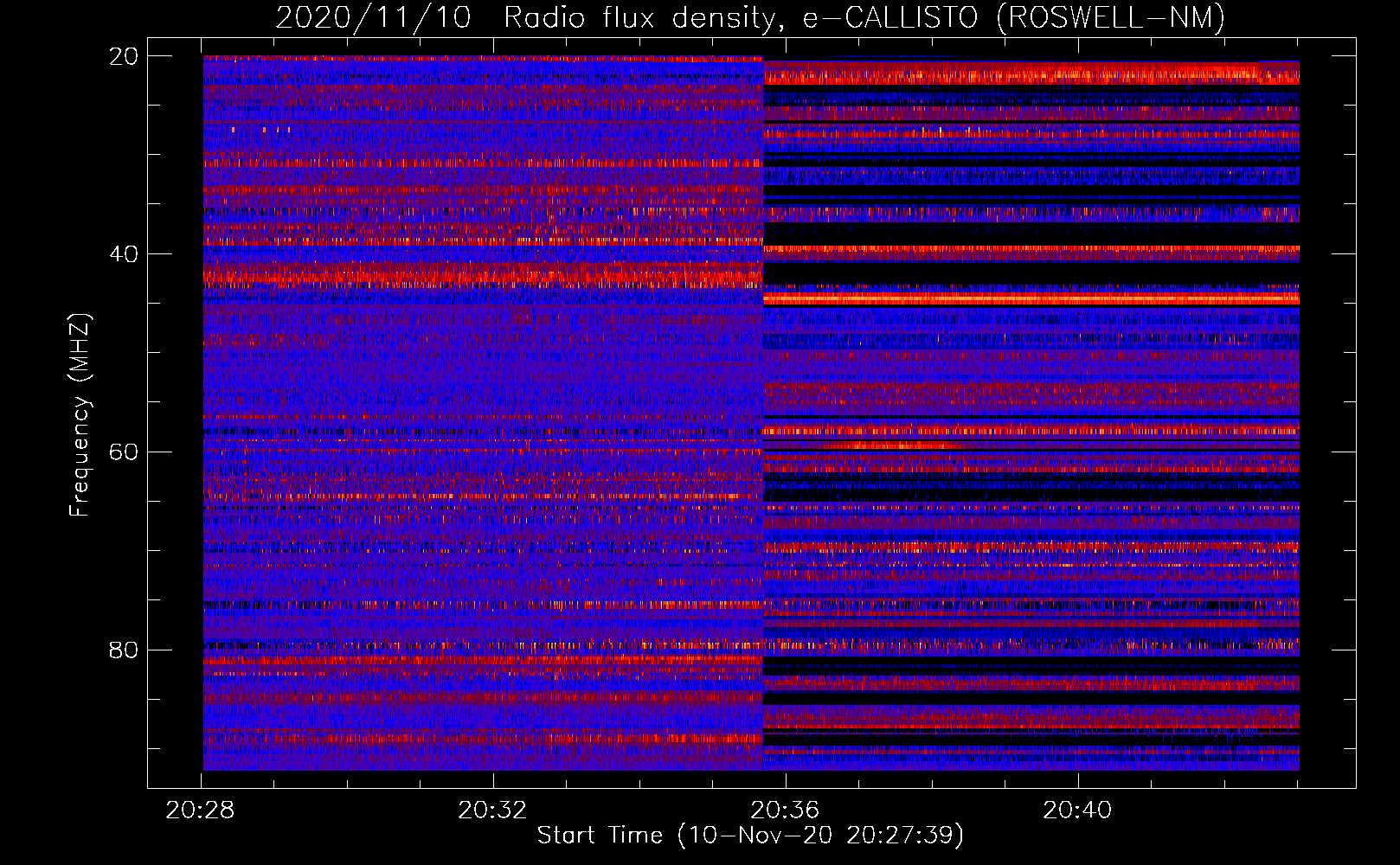Click the '20:32' time tick label
1400x865 pixels.
tap(493, 811)
